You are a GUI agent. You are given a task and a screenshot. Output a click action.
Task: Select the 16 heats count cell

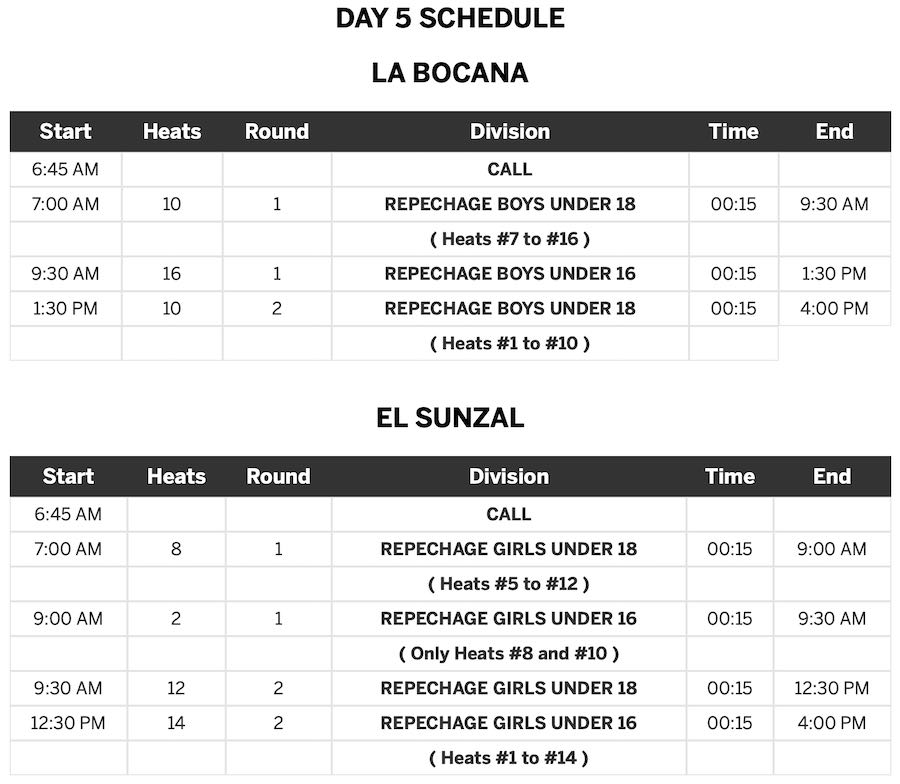(x=172, y=274)
